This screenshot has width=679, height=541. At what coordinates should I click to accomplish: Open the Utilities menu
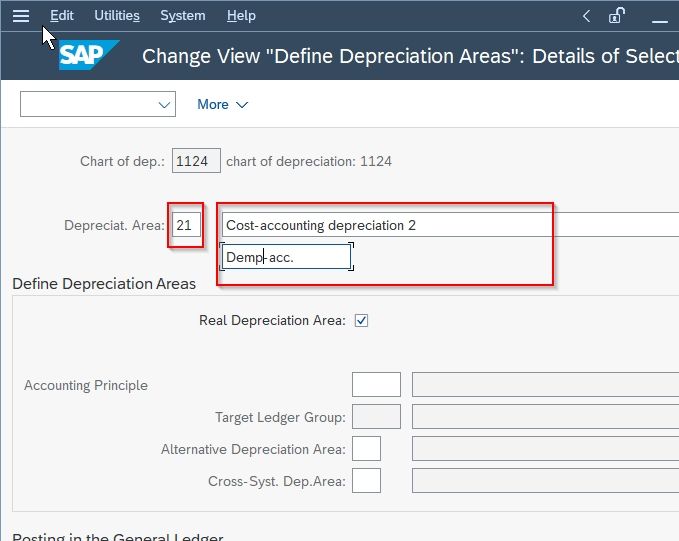pos(117,16)
